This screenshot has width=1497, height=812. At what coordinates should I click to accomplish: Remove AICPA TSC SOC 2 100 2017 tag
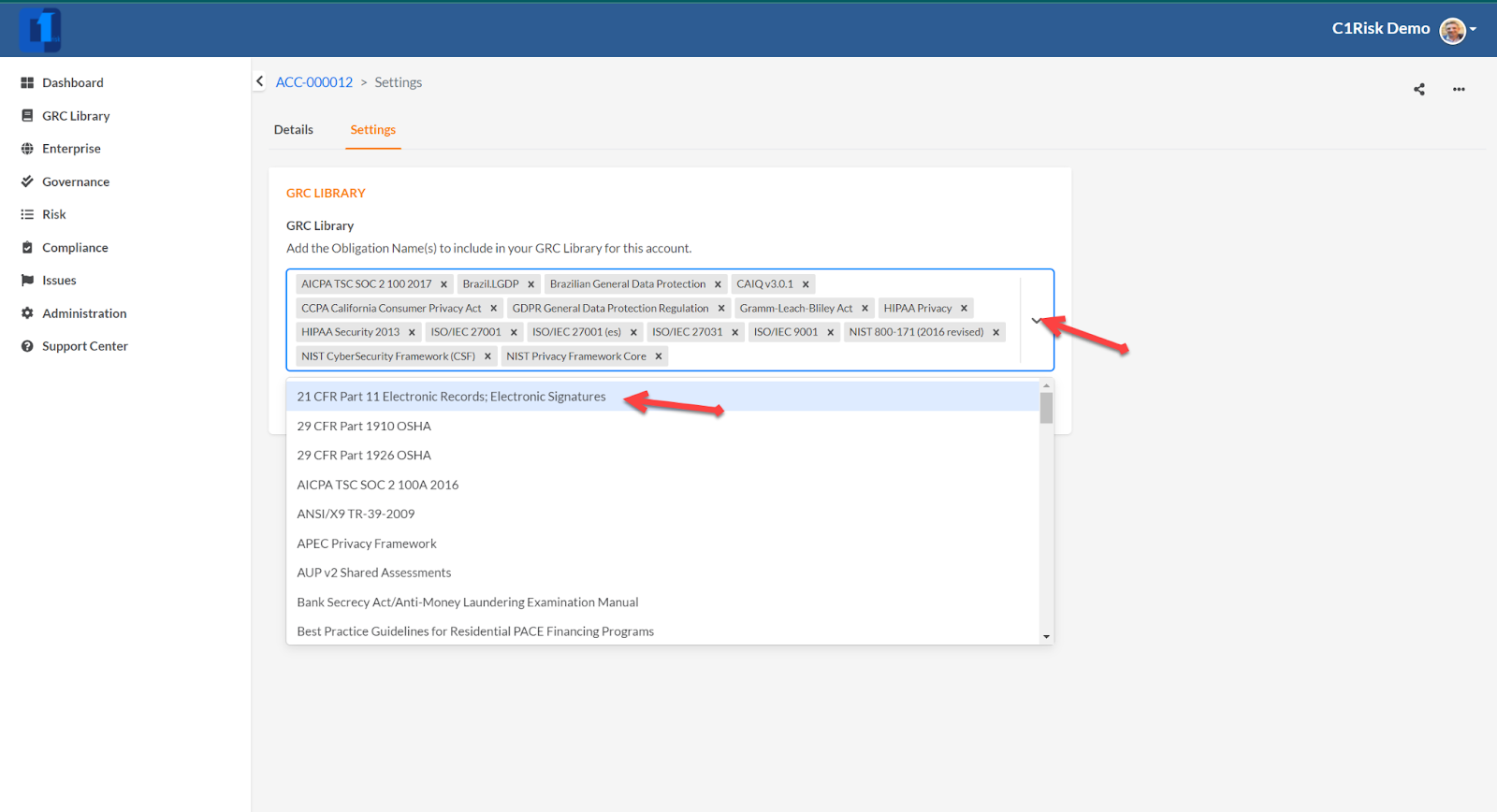pyautogui.click(x=443, y=284)
